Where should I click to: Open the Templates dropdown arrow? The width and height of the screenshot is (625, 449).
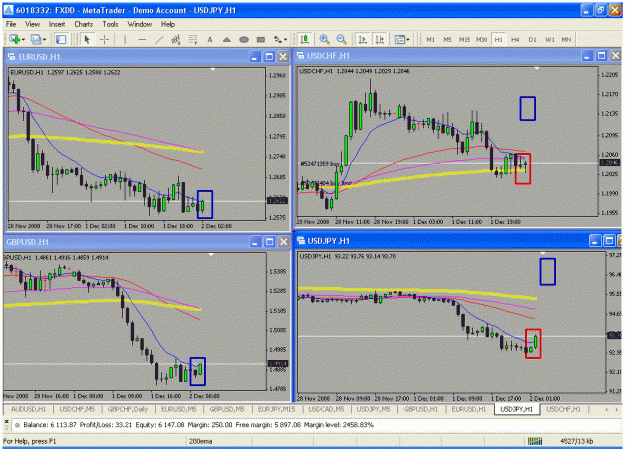(x=408, y=39)
